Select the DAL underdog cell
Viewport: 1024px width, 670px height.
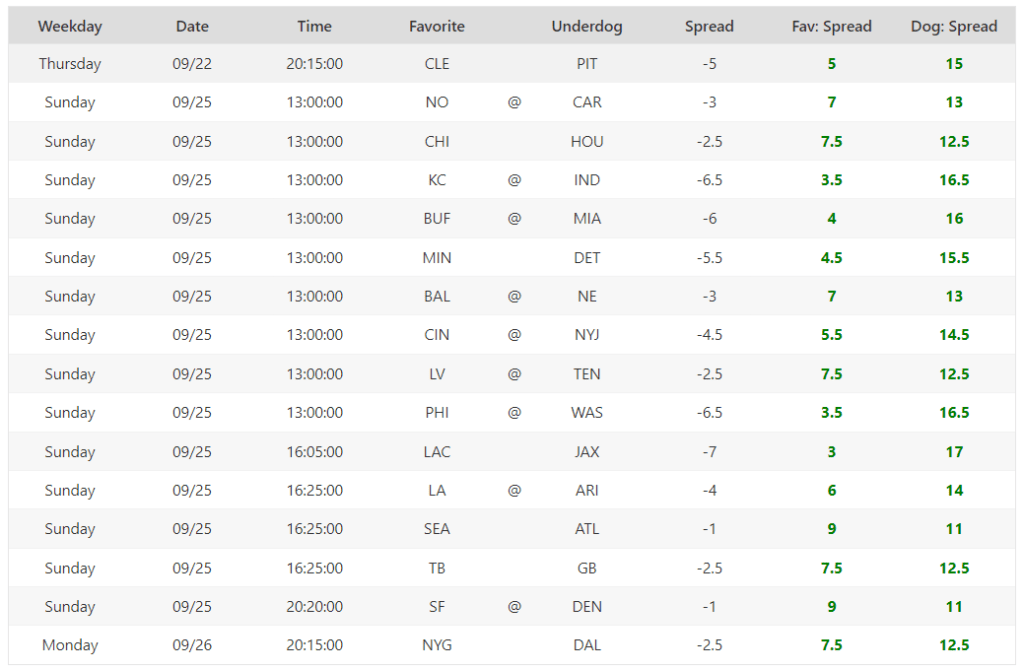(x=587, y=645)
